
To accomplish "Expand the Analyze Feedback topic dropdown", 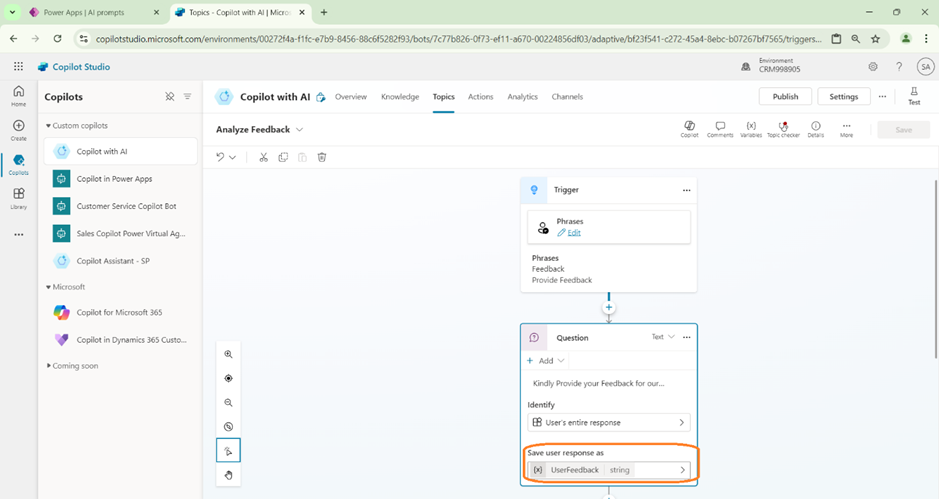I will [x=300, y=130].
